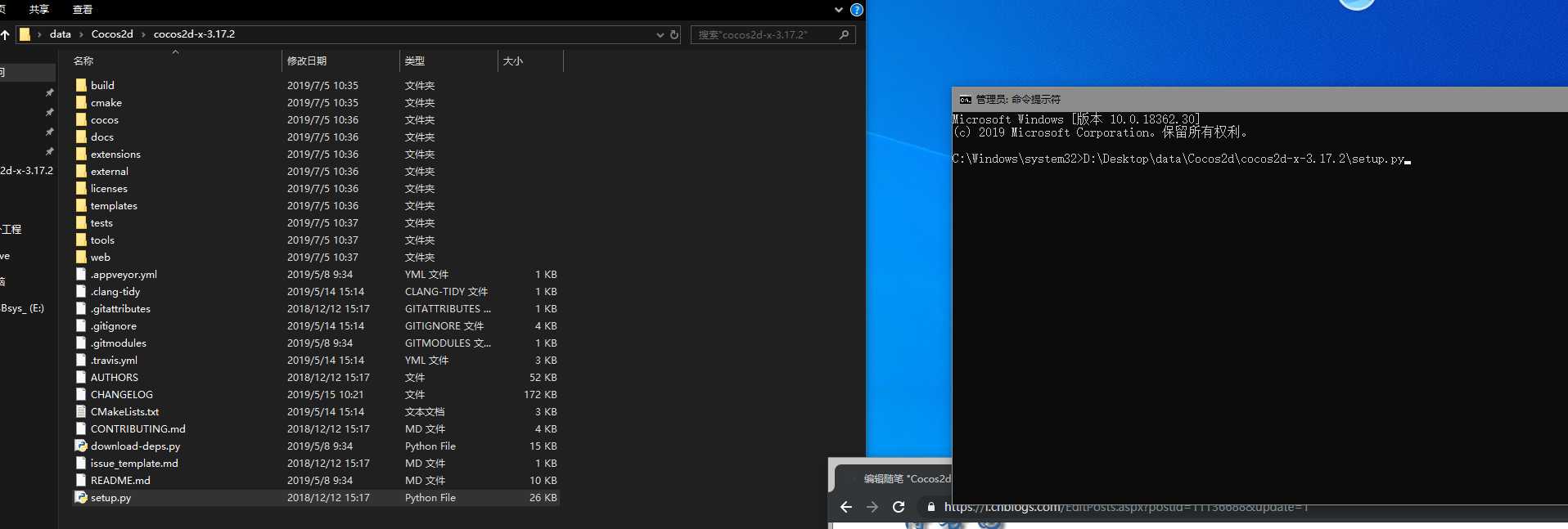Screen dimensions: 1568x529
Task: Select the docs folder icon
Action: click(81, 137)
